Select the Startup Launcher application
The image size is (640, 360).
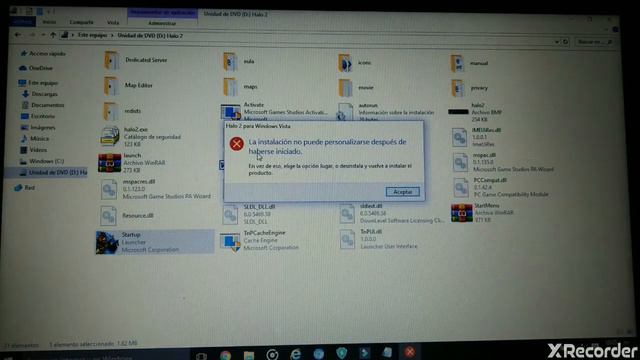[x=155, y=242]
